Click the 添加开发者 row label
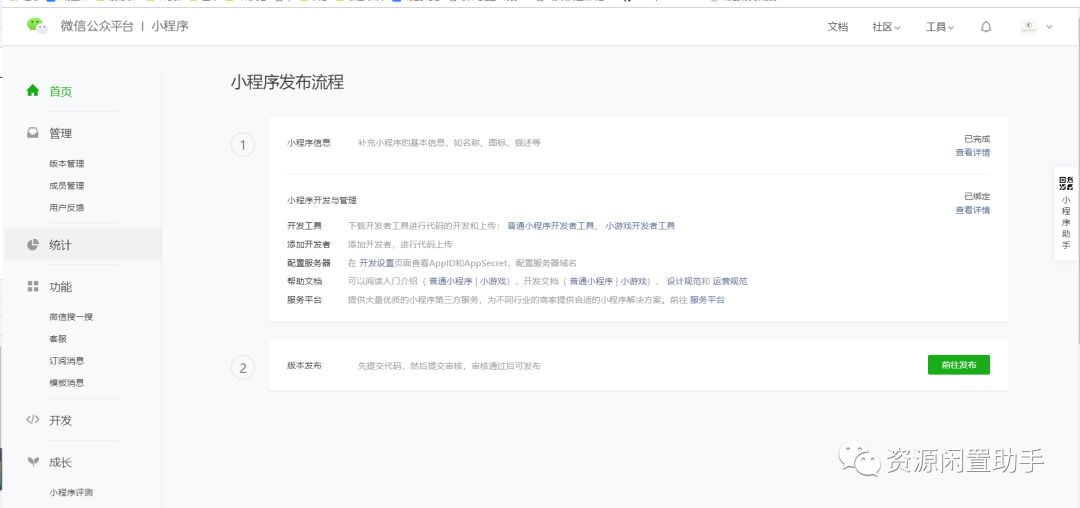This screenshot has width=1080, height=508. click(x=309, y=244)
